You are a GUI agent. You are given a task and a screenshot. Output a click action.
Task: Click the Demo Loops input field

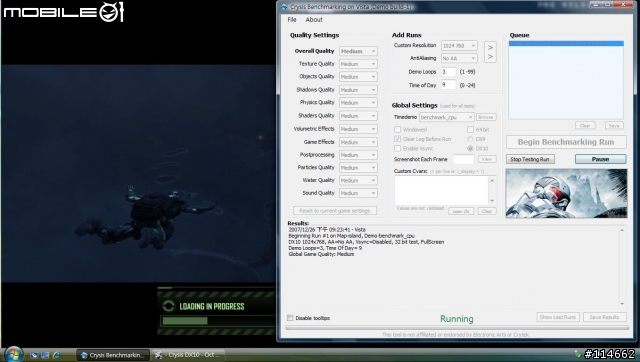point(448,72)
